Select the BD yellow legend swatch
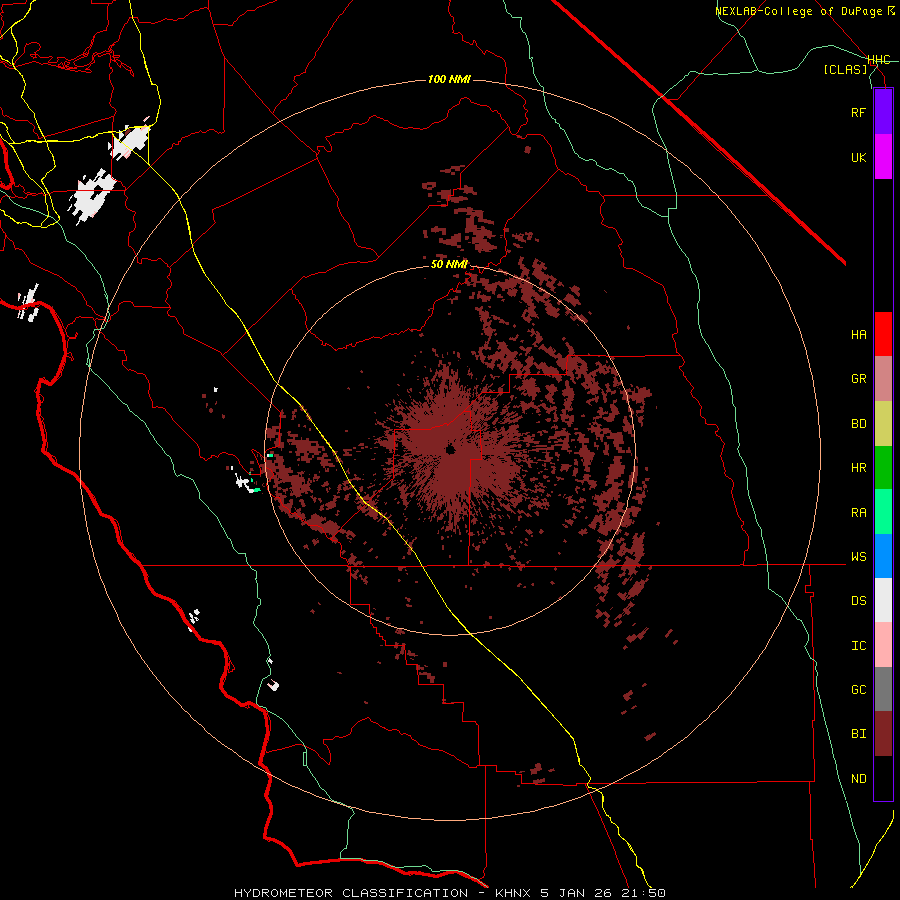 click(x=883, y=423)
